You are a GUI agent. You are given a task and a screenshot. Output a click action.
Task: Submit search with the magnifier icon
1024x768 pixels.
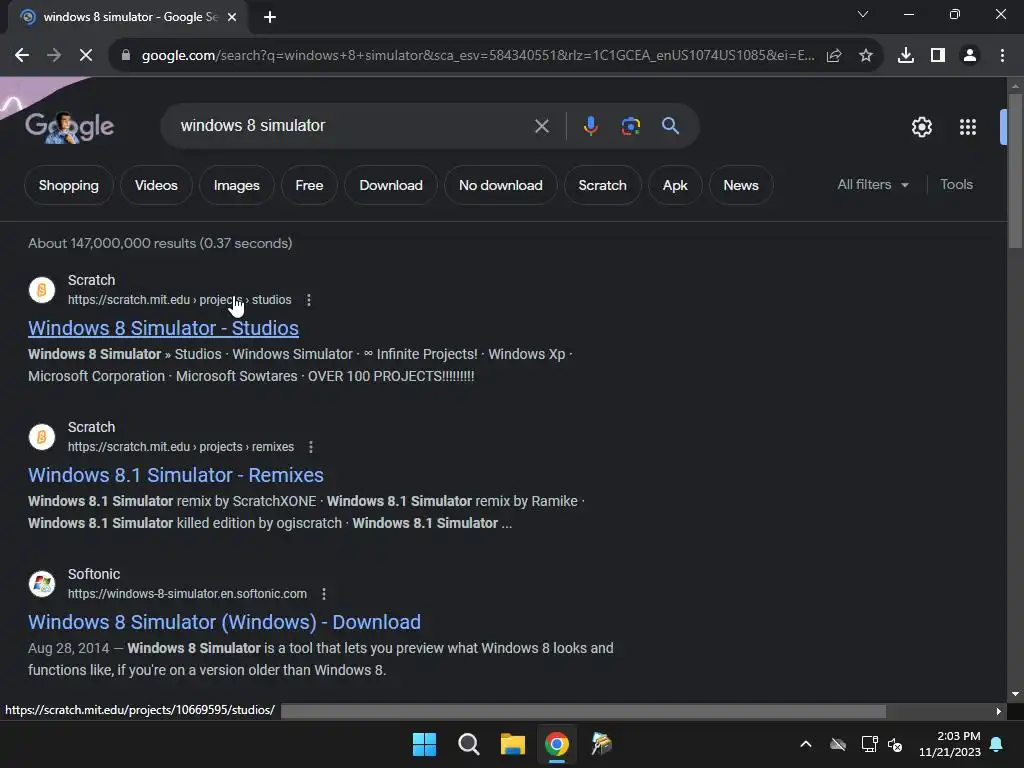(x=670, y=126)
